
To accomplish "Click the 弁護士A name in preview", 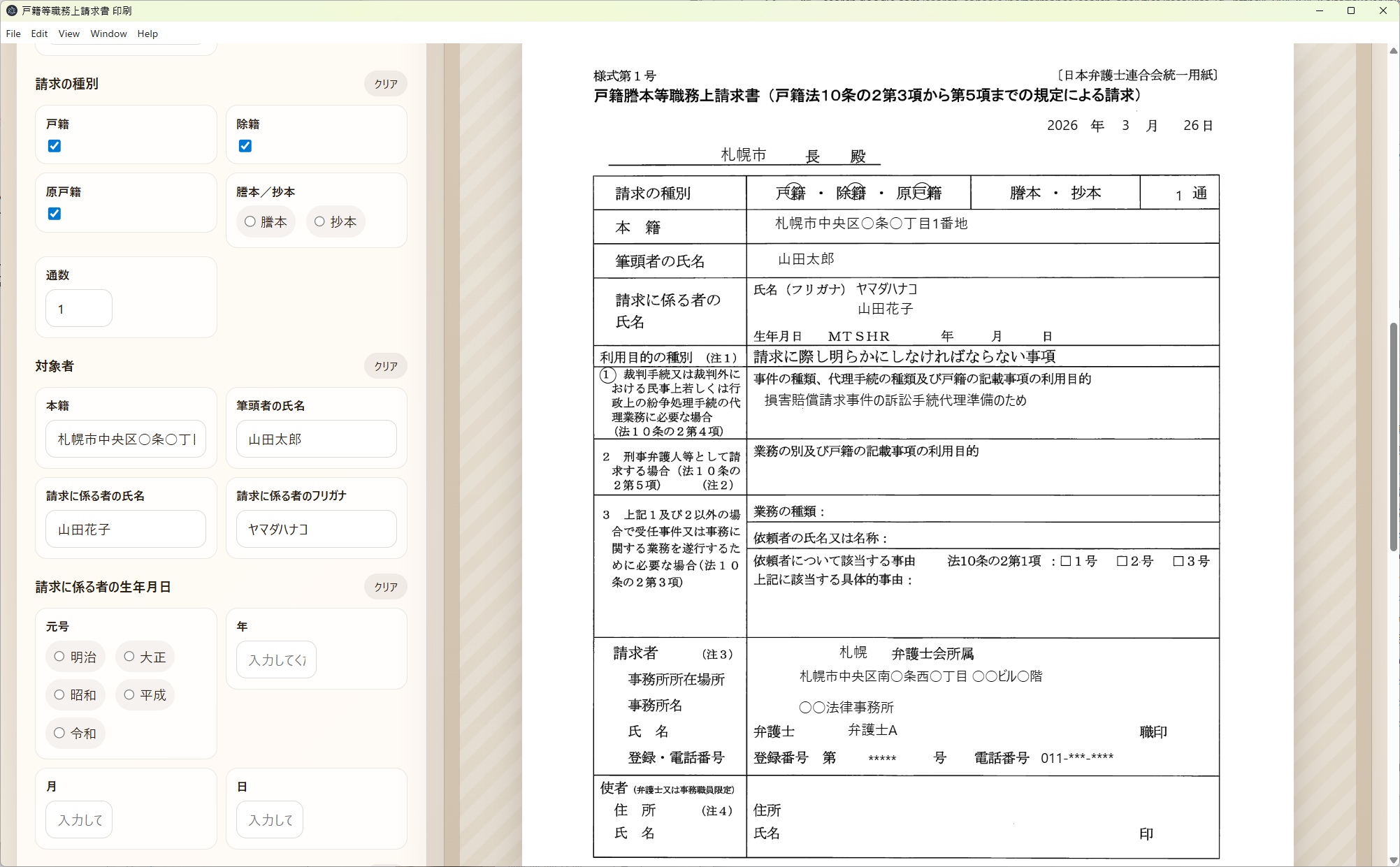I will (x=872, y=731).
